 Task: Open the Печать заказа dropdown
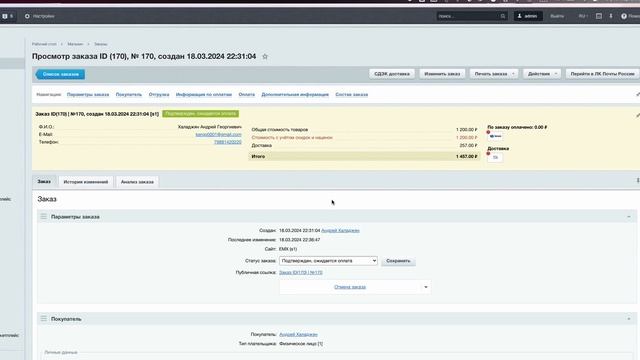[493, 74]
